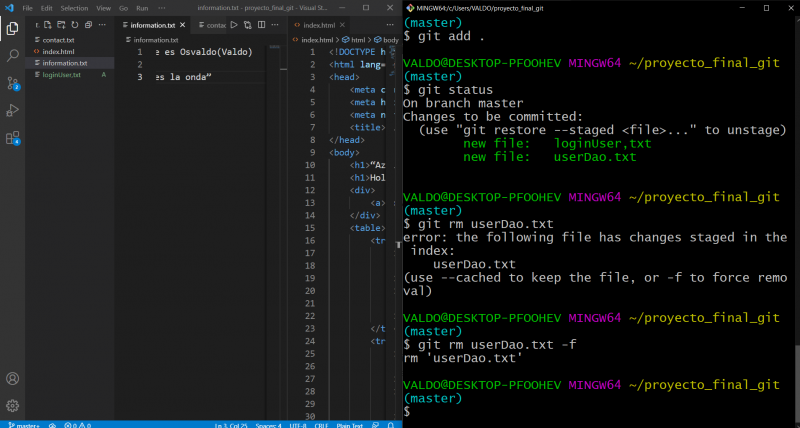Open the Run and Debug view
800x428 pixels.
click(12, 110)
